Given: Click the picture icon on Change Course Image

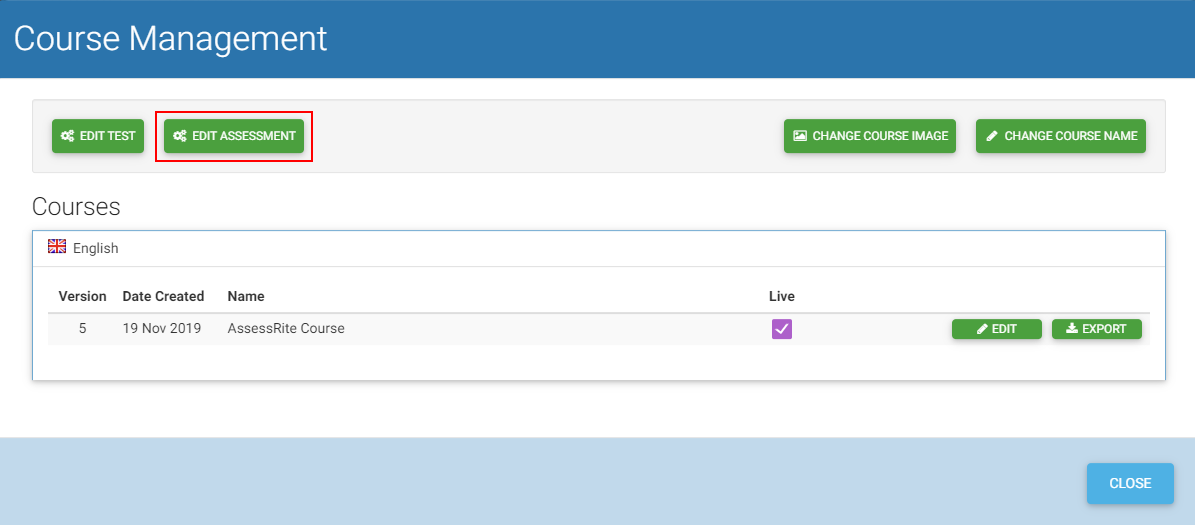Looking at the screenshot, I should coord(800,136).
